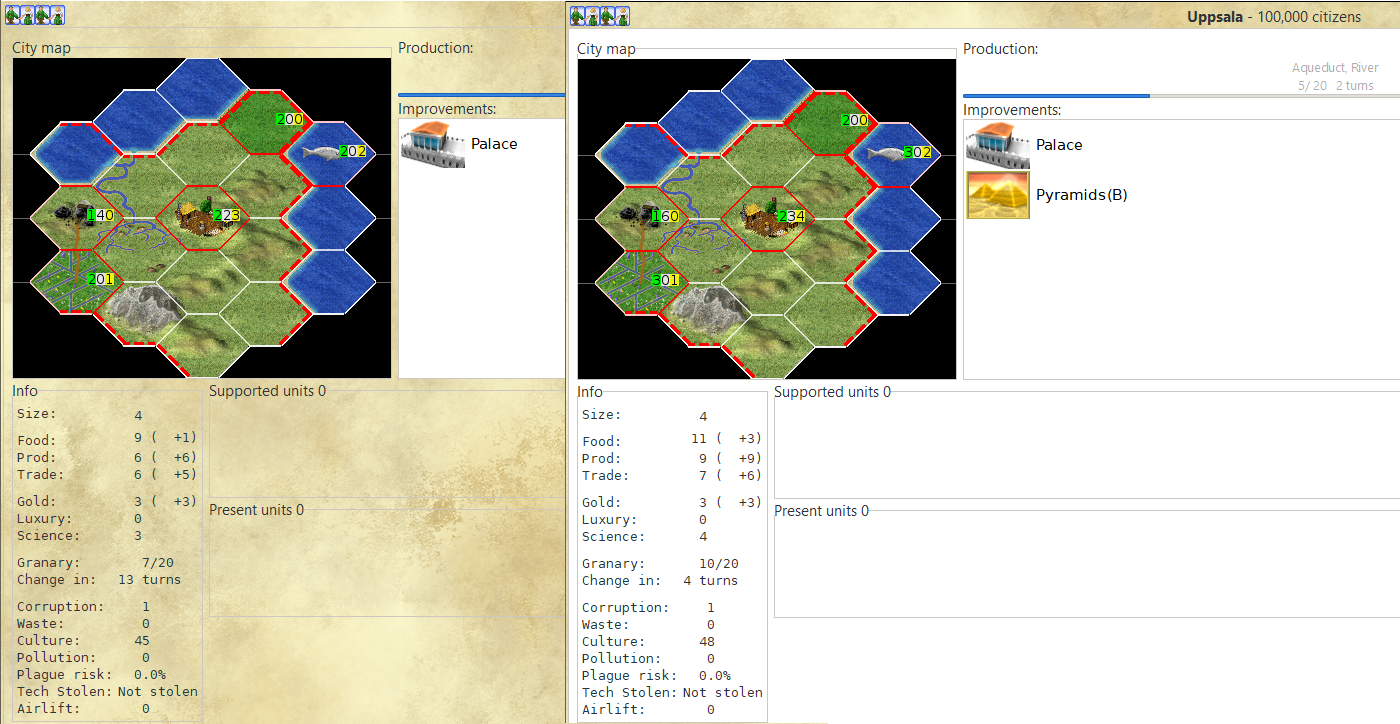Click Palace label in Uppsala window
The width and height of the screenshot is (1400, 724).
1059,145
